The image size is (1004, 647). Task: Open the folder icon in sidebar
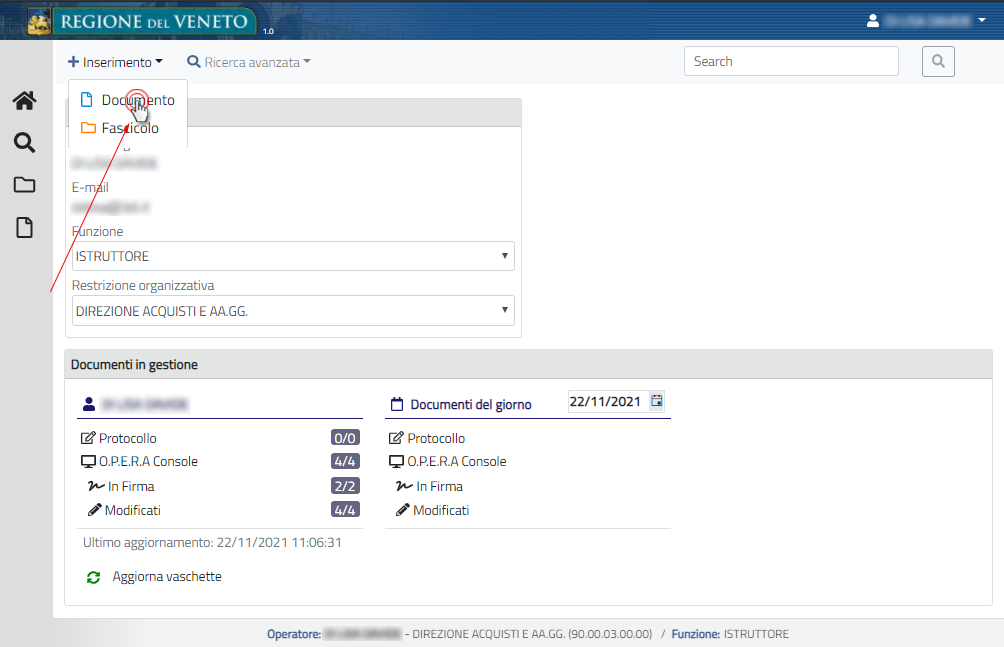pyautogui.click(x=24, y=185)
